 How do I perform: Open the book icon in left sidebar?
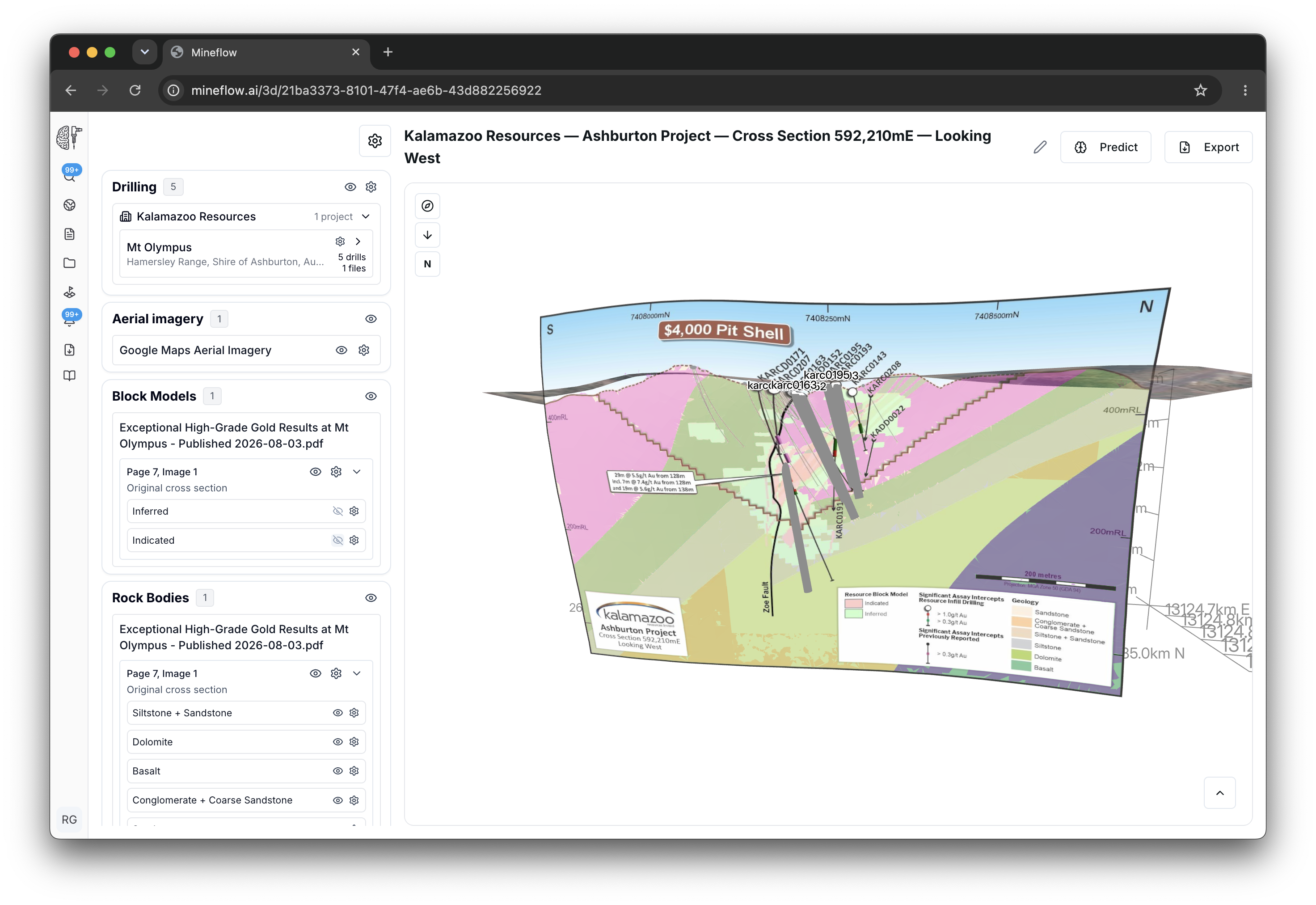pyautogui.click(x=69, y=376)
